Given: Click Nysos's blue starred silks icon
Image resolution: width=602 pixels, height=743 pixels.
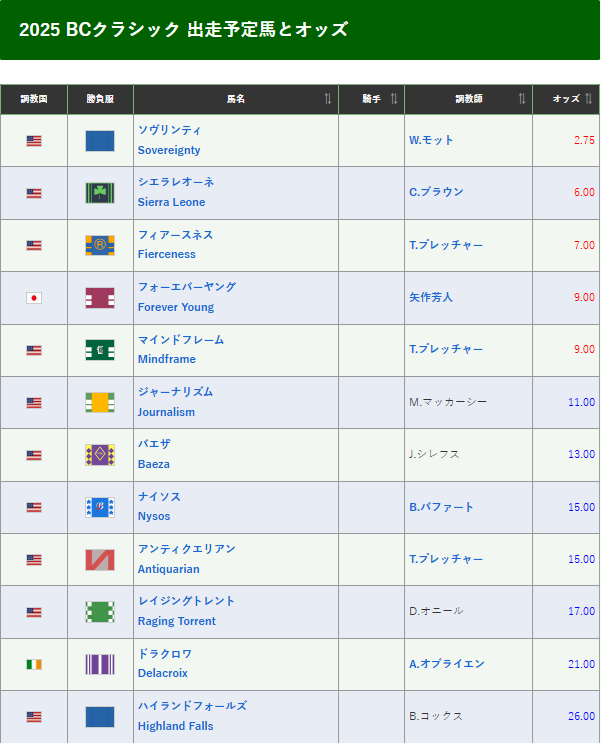Looking at the screenshot, I should (100, 507).
